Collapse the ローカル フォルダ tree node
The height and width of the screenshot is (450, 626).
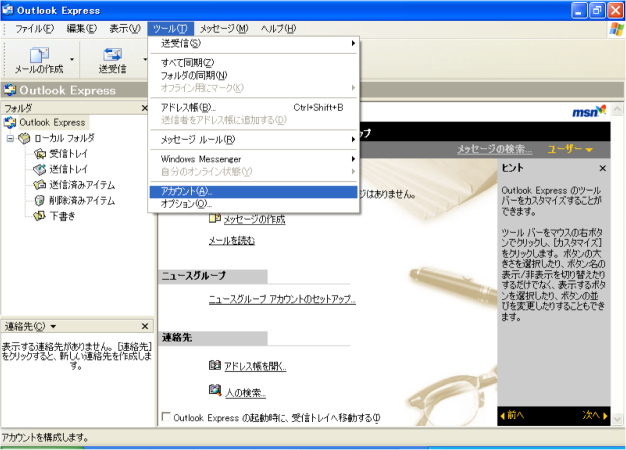(10, 139)
